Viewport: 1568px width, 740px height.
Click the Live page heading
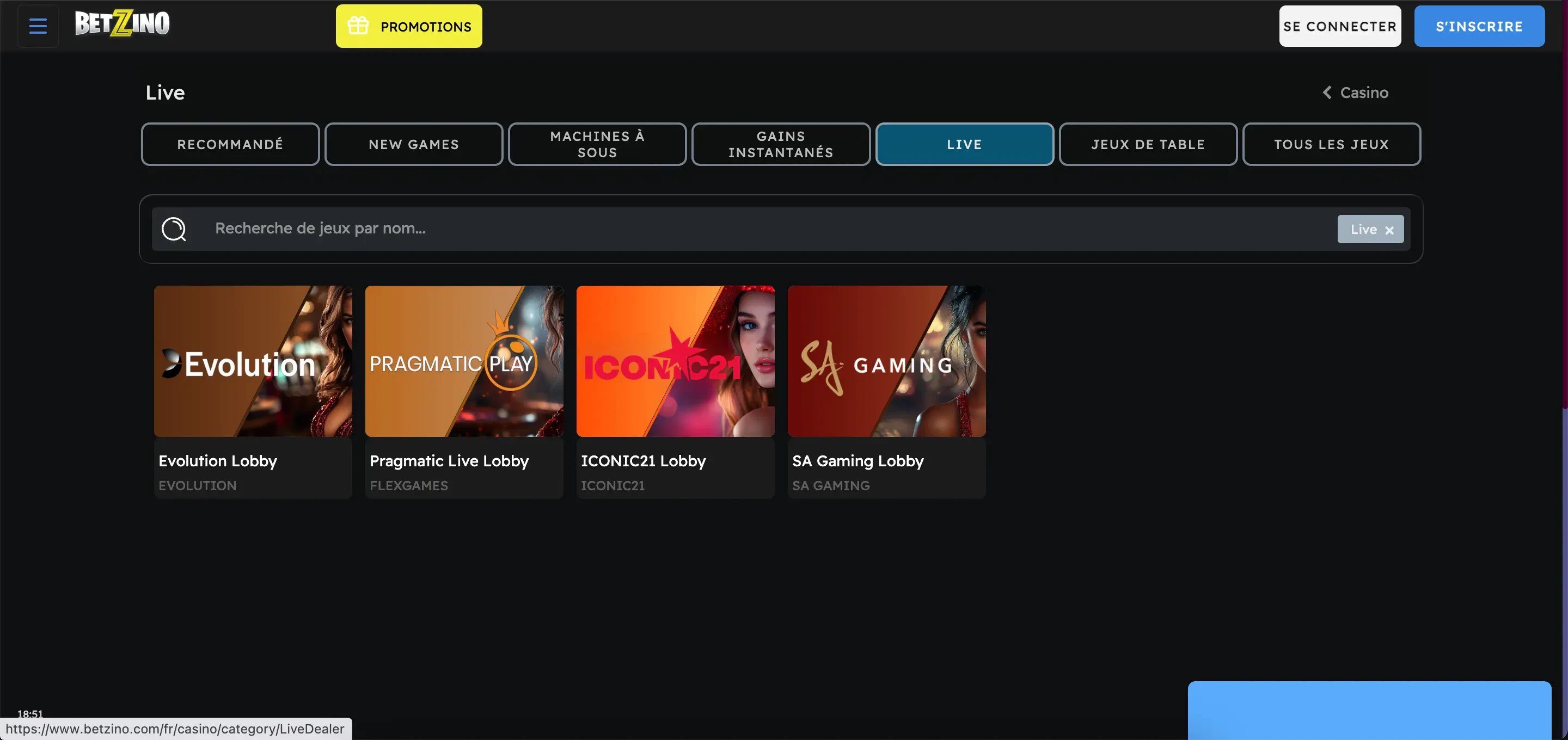coord(165,92)
